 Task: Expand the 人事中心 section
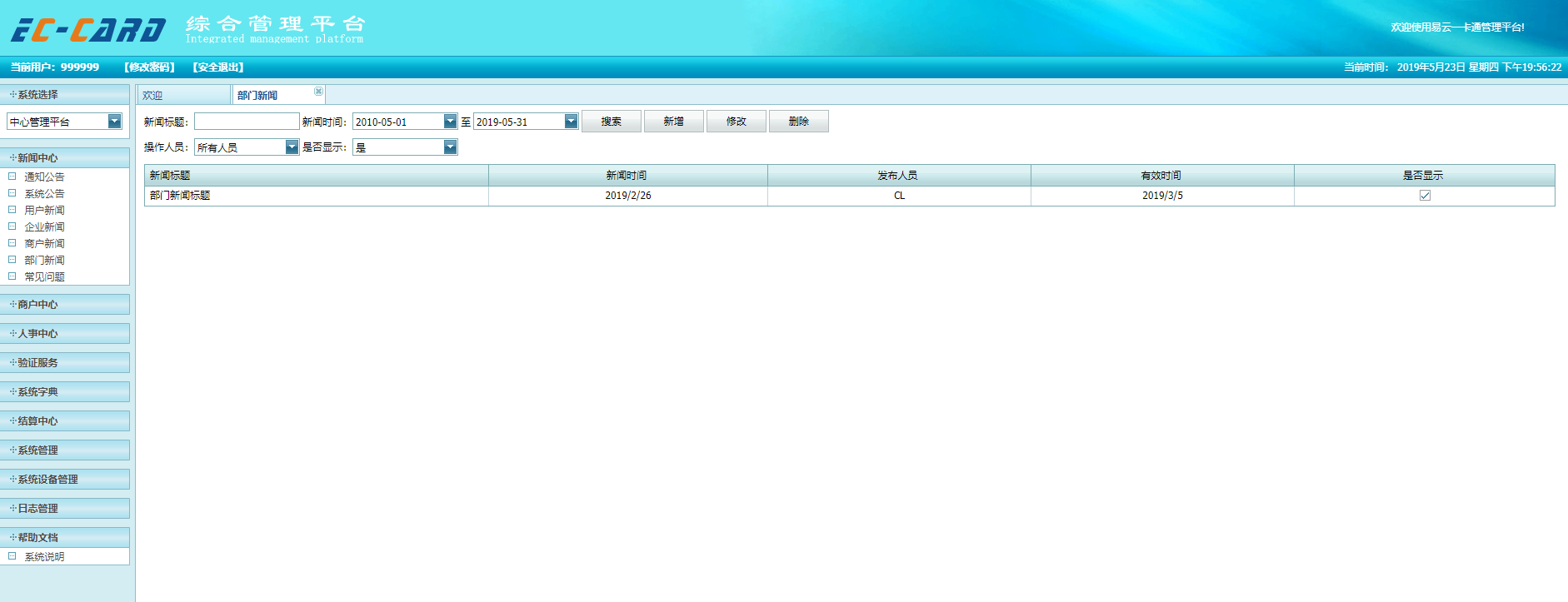65,333
